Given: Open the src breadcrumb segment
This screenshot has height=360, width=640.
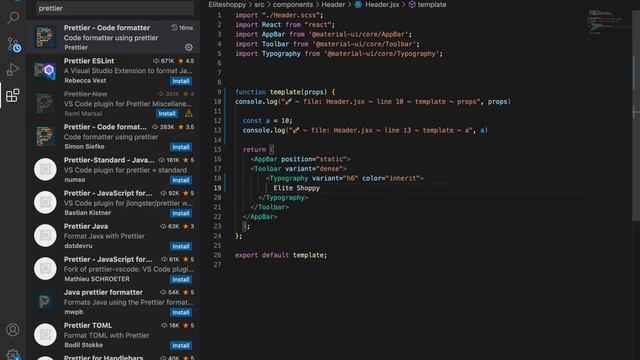Looking at the screenshot, I should pos(259,4).
